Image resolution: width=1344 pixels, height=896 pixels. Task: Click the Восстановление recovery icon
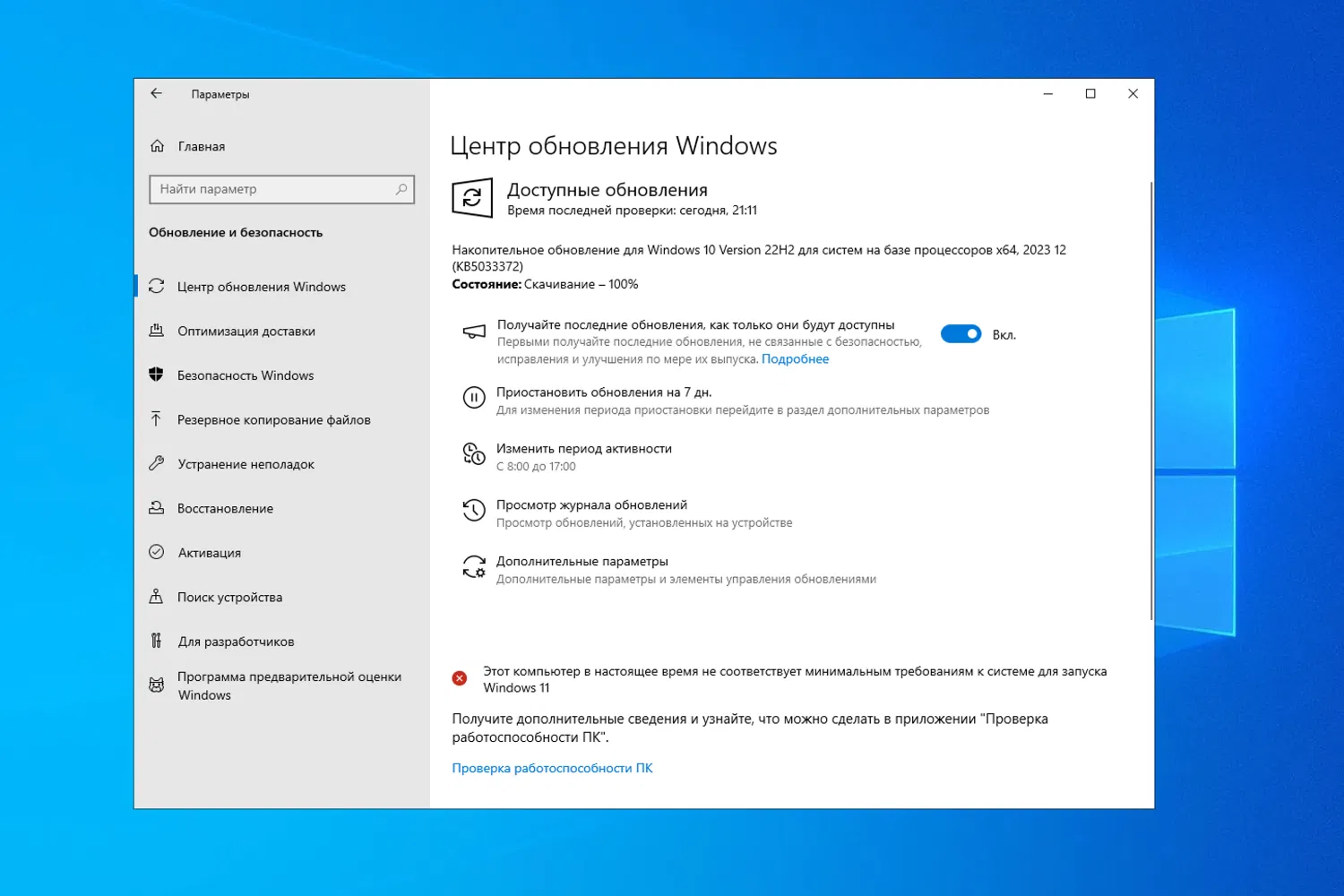point(158,508)
